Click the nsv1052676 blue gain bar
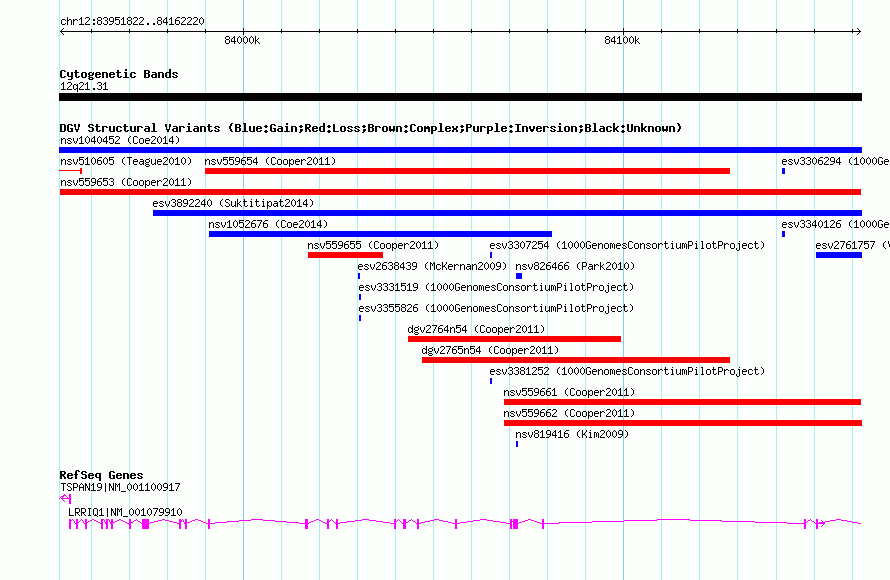 coord(380,234)
